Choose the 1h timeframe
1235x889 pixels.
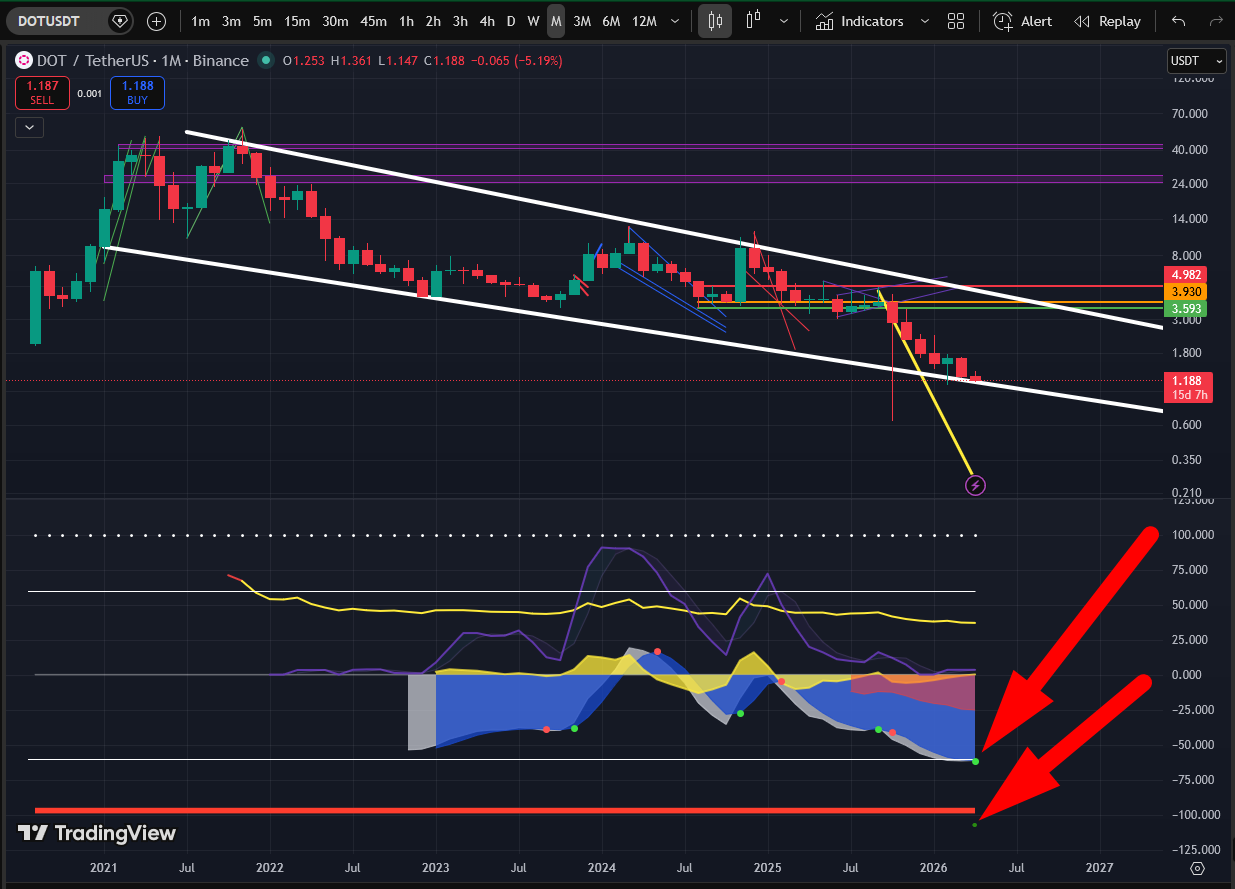[x=406, y=21]
